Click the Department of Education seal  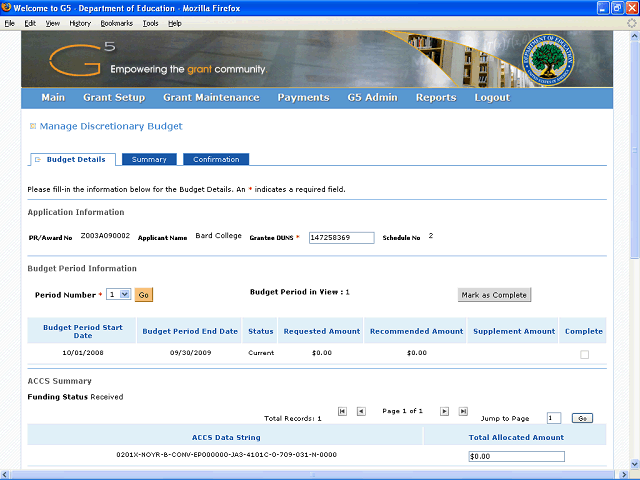[x=546, y=57]
